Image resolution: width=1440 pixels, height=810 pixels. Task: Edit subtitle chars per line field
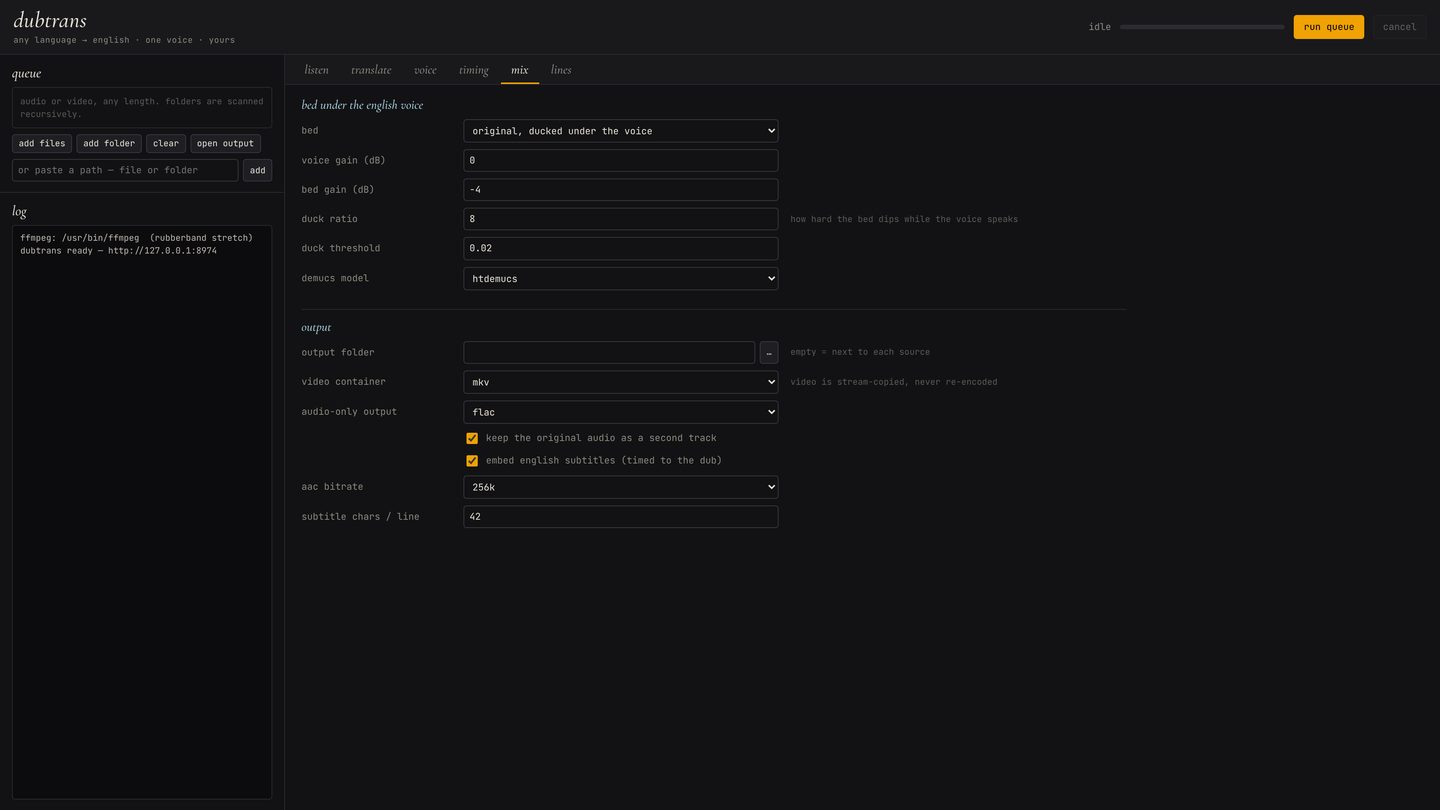point(620,517)
